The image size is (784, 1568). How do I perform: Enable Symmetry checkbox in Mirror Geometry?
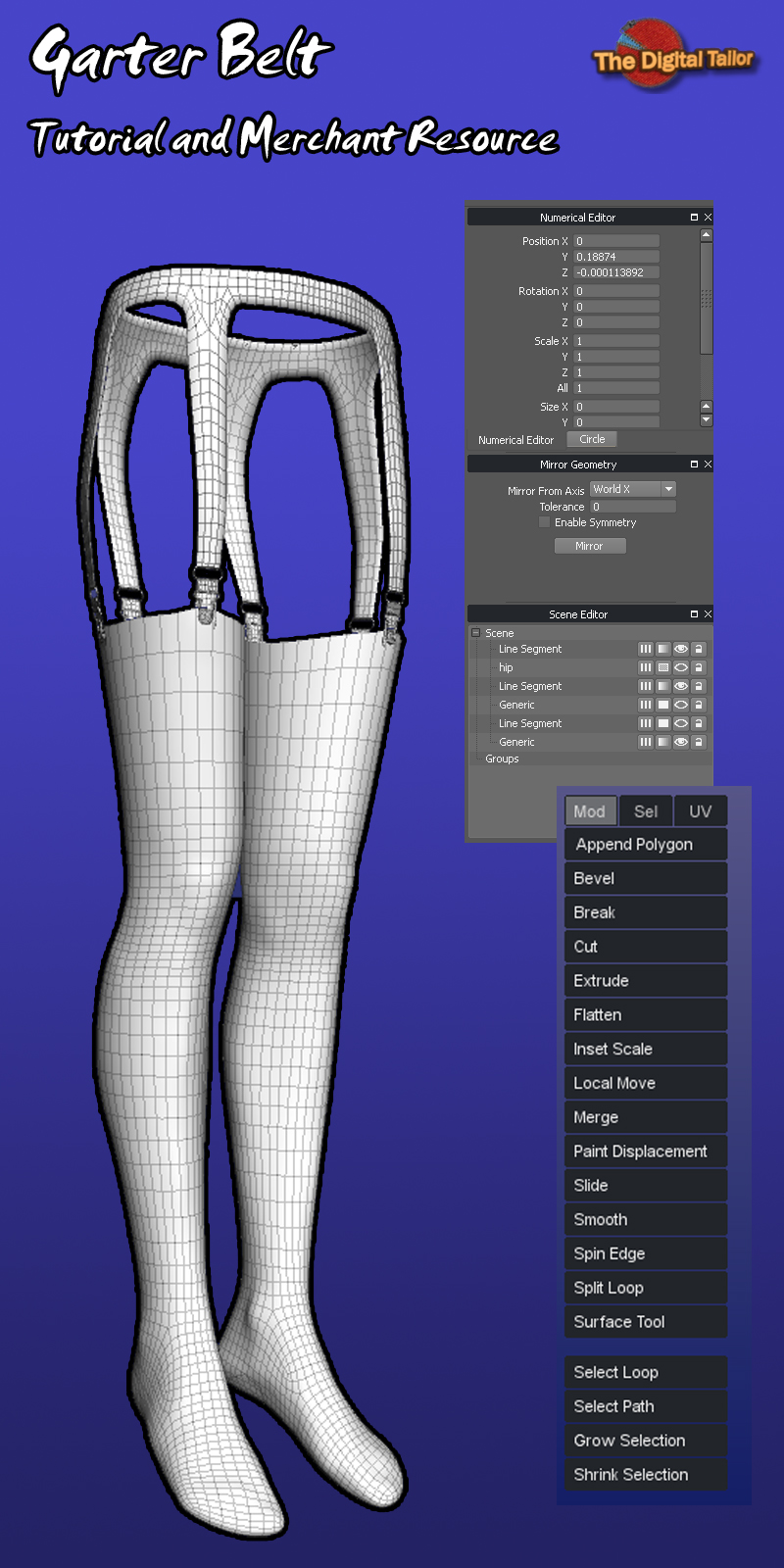point(545,522)
